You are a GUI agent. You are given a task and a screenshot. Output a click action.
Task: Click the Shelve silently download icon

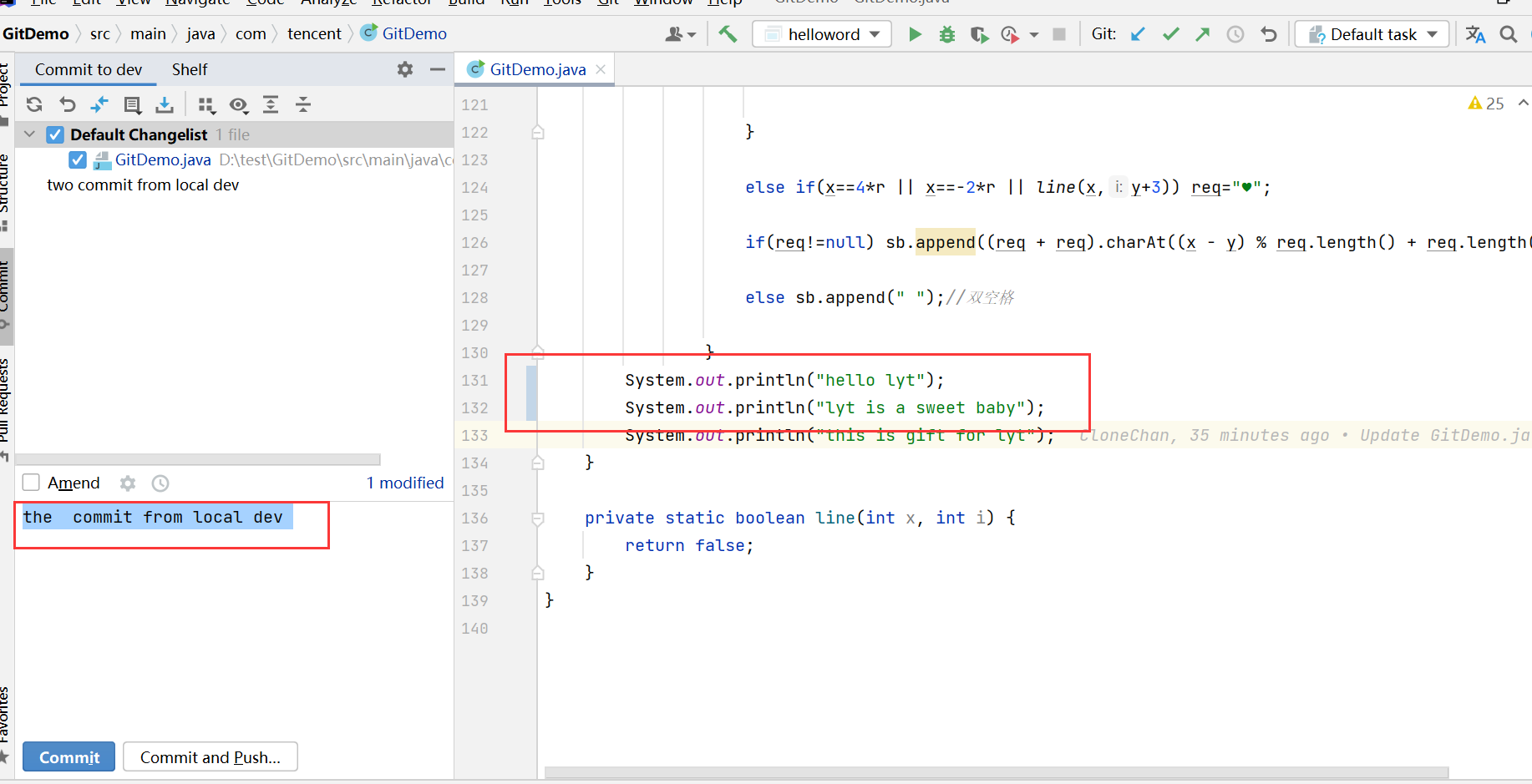[x=165, y=104]
